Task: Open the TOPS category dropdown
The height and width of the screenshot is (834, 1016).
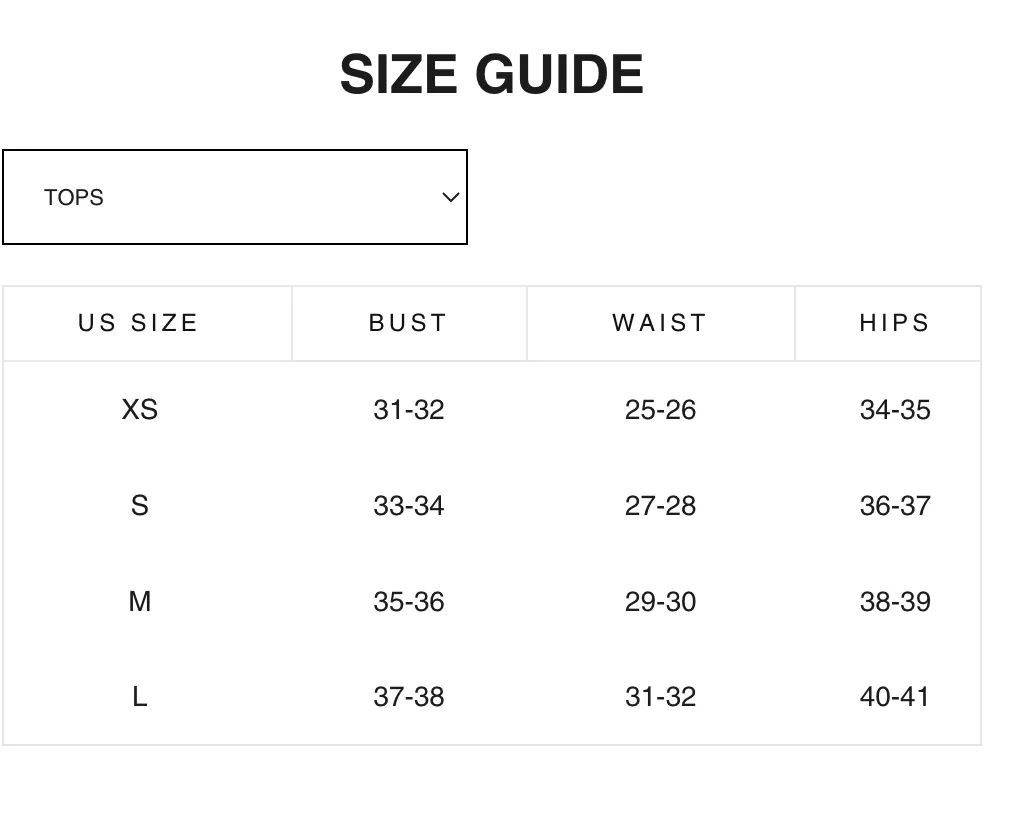Action: click(235, 197)
